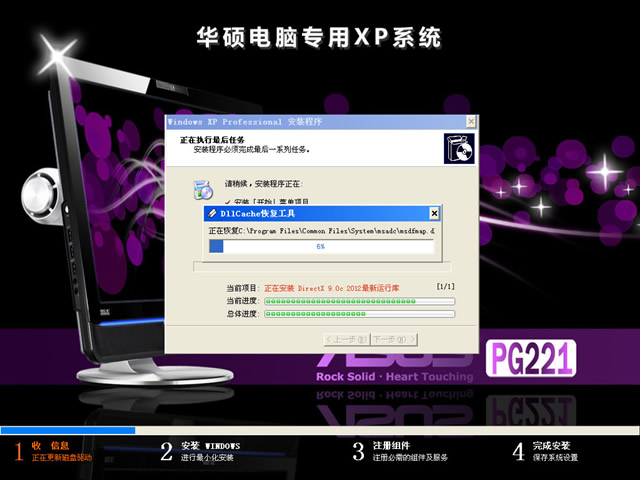The height and width of the screenshot is (480, 640).
Task: Click the DllCache恢复工具 title bar text
Action: [x=258, y=213]
